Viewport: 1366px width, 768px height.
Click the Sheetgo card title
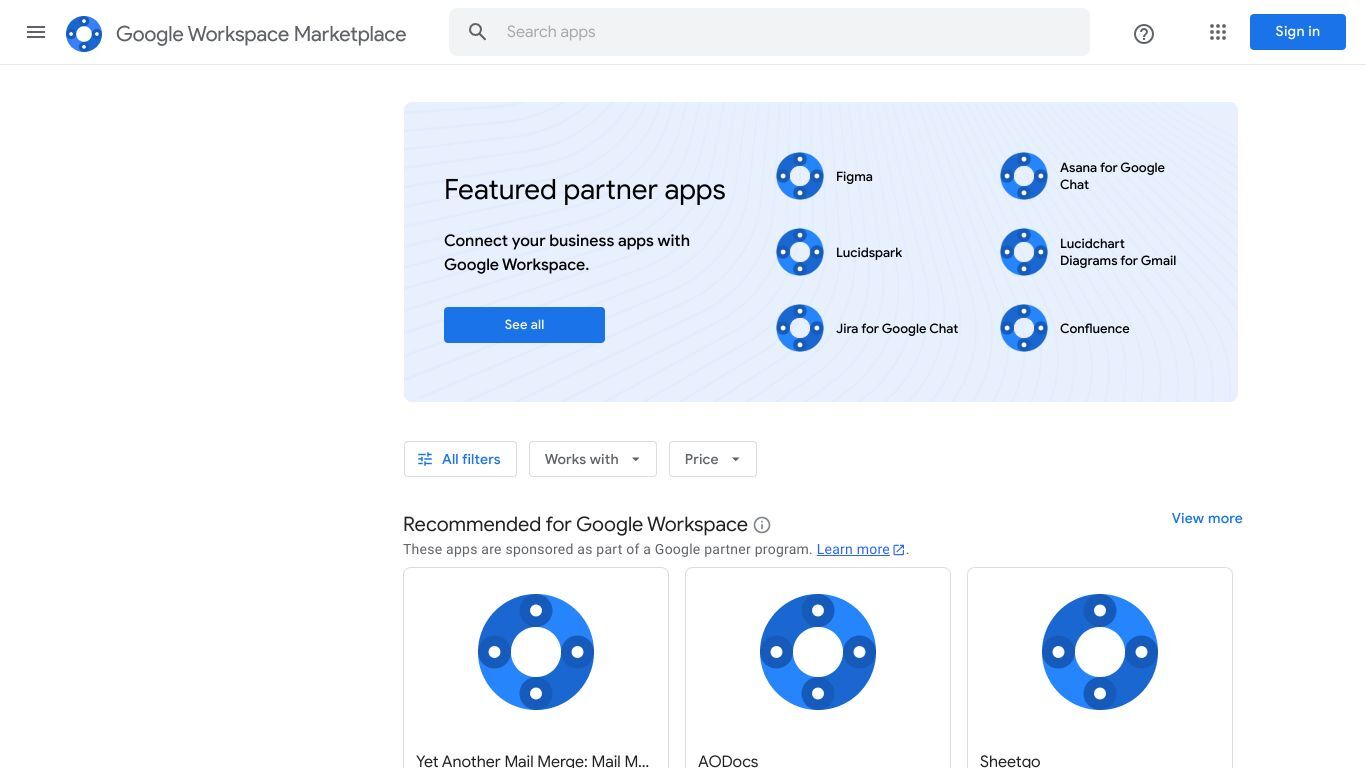pyautogui.click(x=1010, y=760)
